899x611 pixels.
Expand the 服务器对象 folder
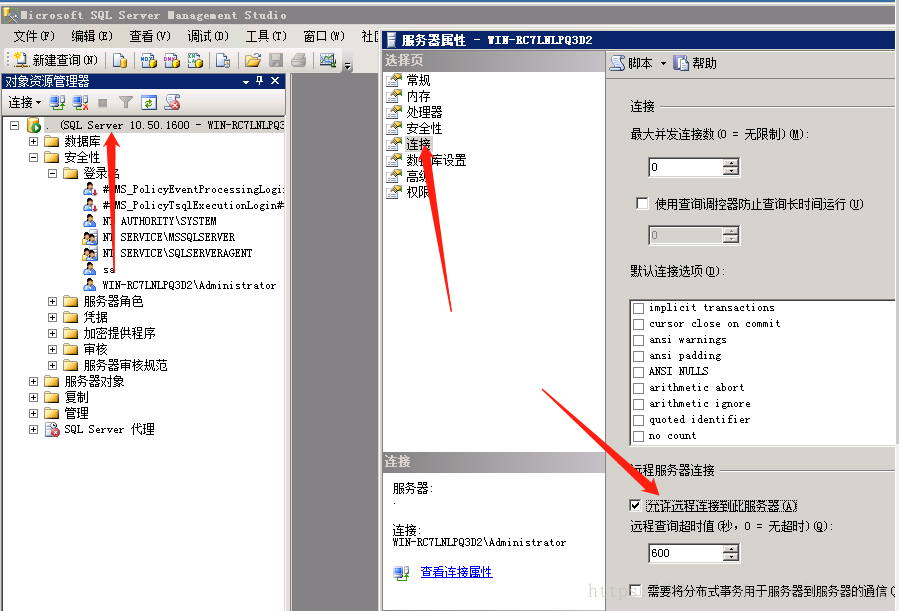coord(34,382)
